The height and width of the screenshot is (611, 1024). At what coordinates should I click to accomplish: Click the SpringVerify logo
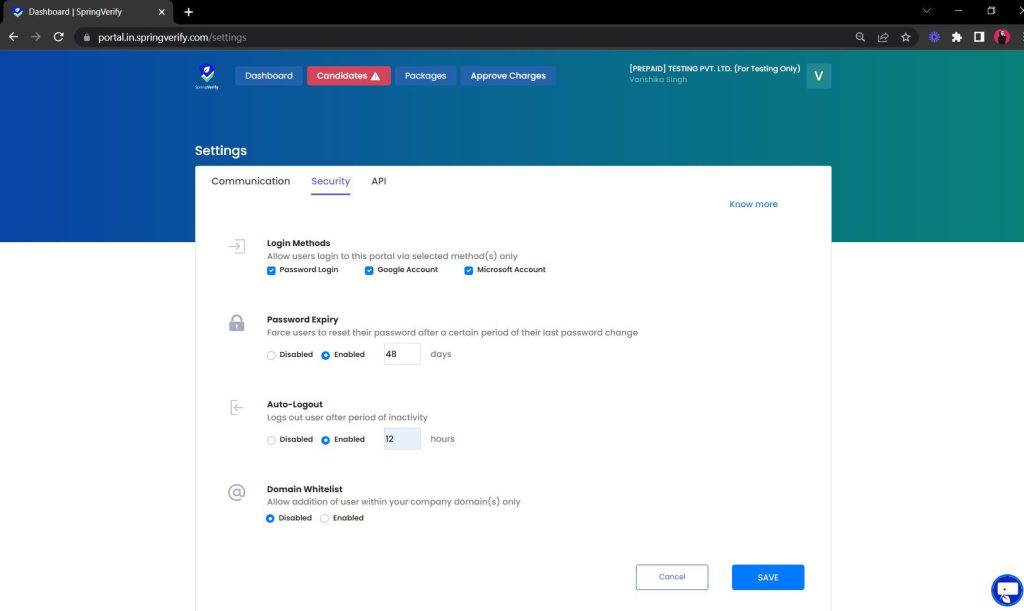pyautogui.click(x=207, y=76)
